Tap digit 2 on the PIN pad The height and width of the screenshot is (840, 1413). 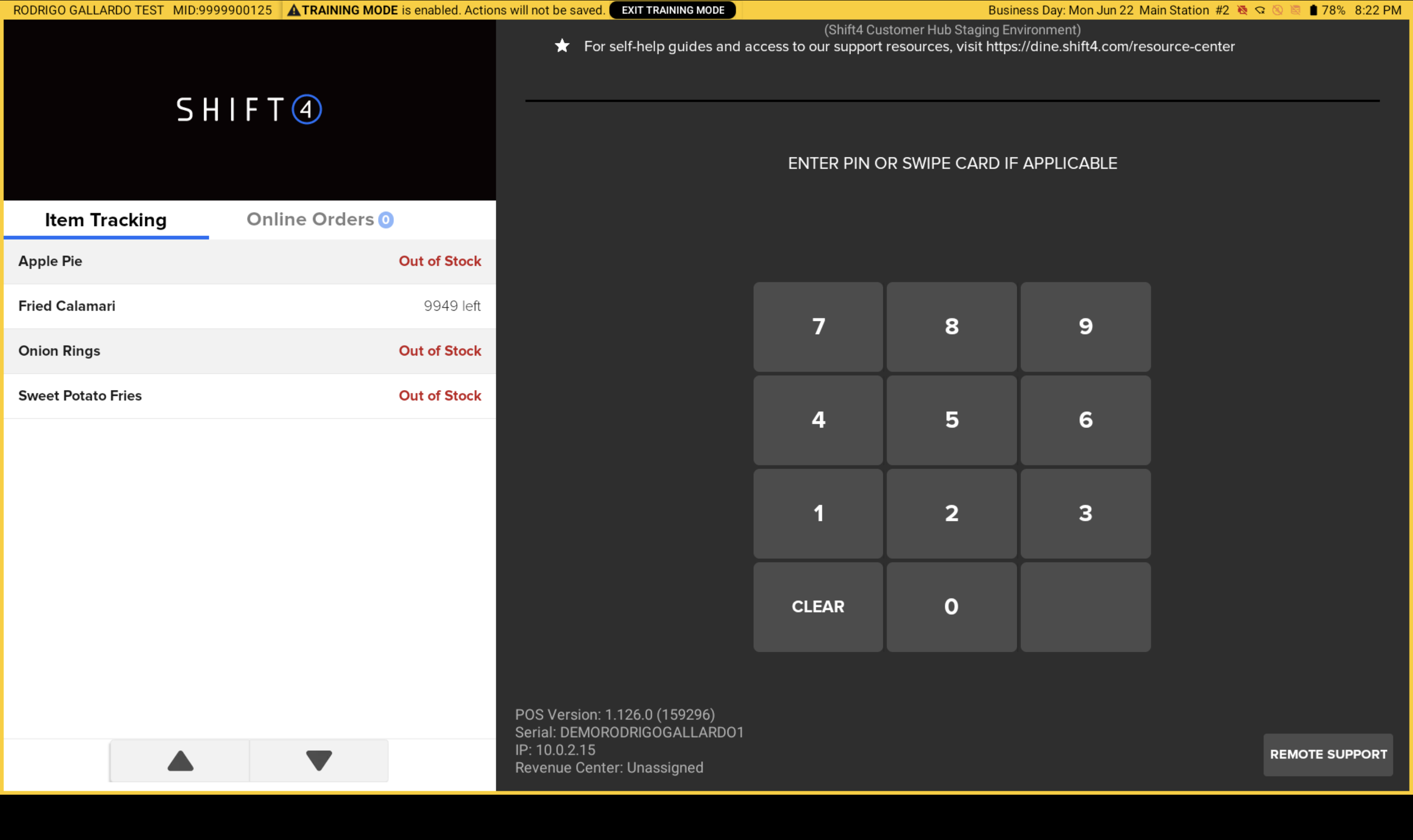(x=952, y=513)
